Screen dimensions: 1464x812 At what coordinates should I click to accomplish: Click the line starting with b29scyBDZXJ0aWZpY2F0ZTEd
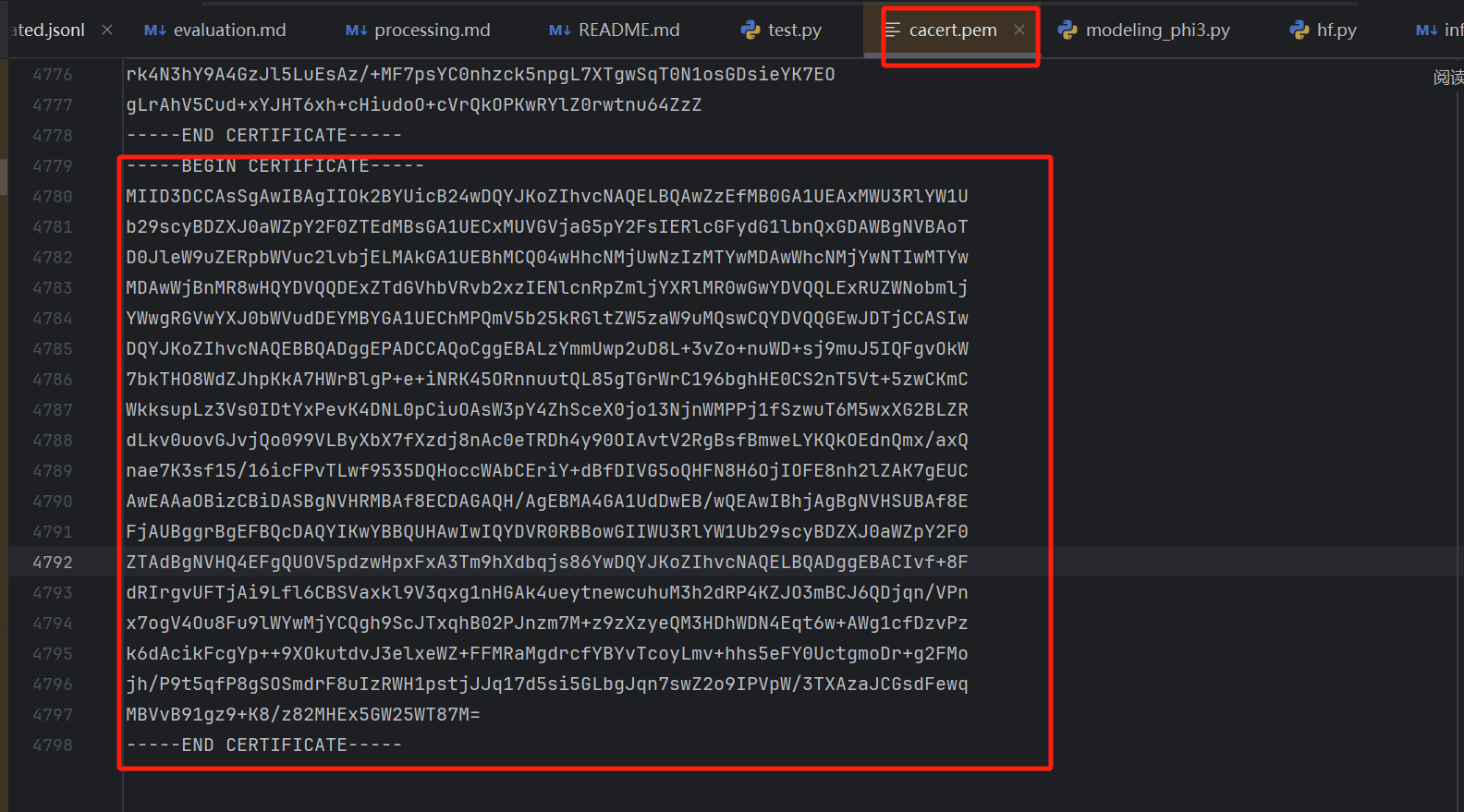click(x=547, y=226)
